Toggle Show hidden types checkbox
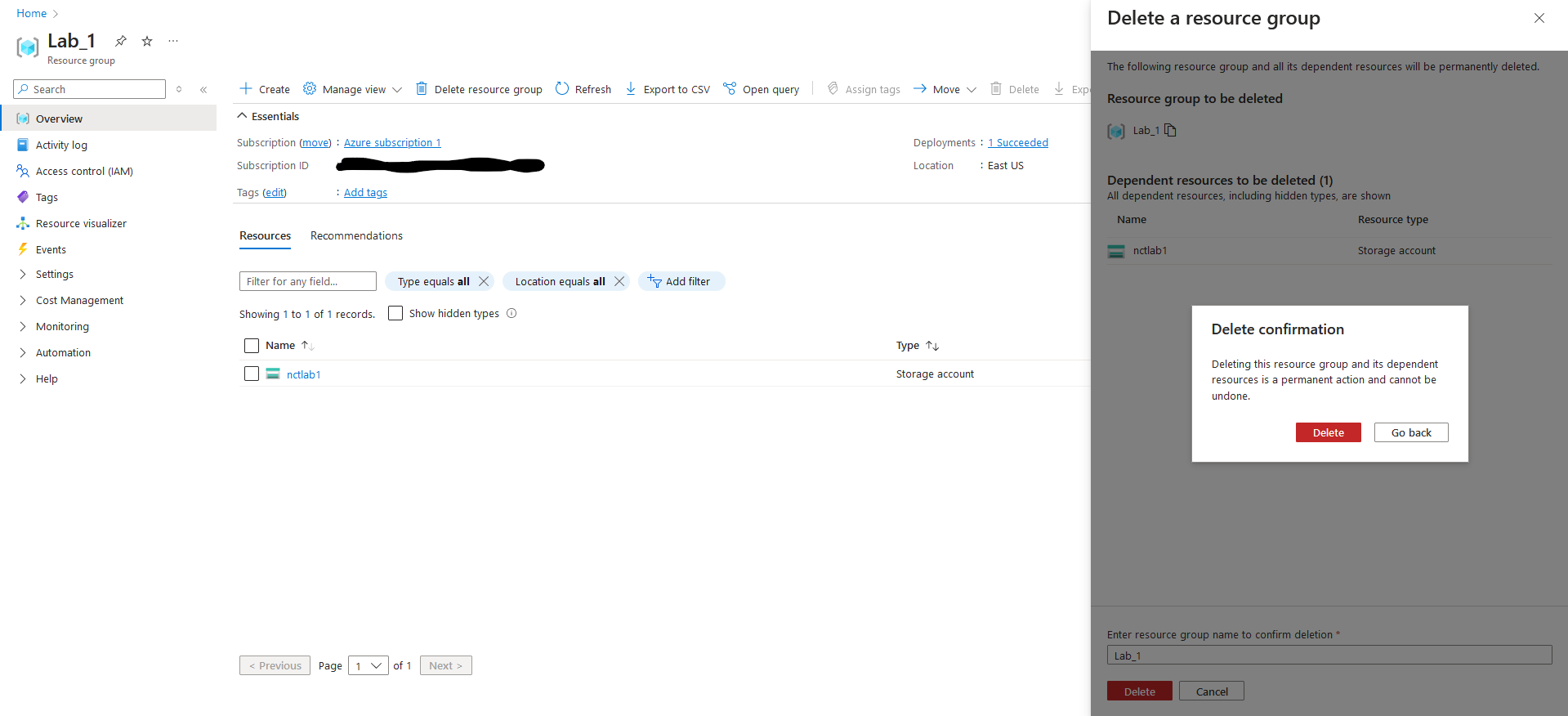Viewport: 1568px width, 716px height. (395, 313)
